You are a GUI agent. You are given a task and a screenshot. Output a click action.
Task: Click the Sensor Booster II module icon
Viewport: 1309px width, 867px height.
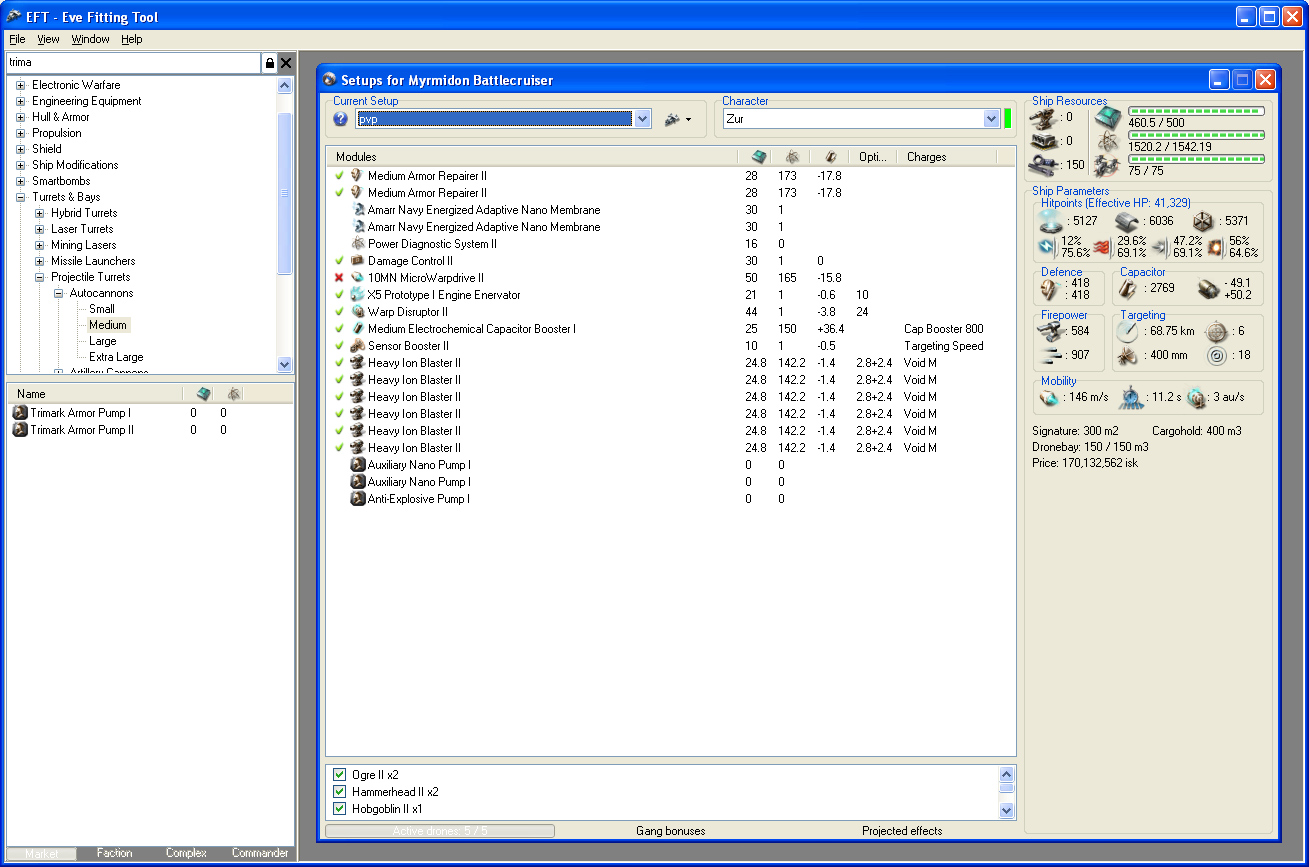click(357, 346)
